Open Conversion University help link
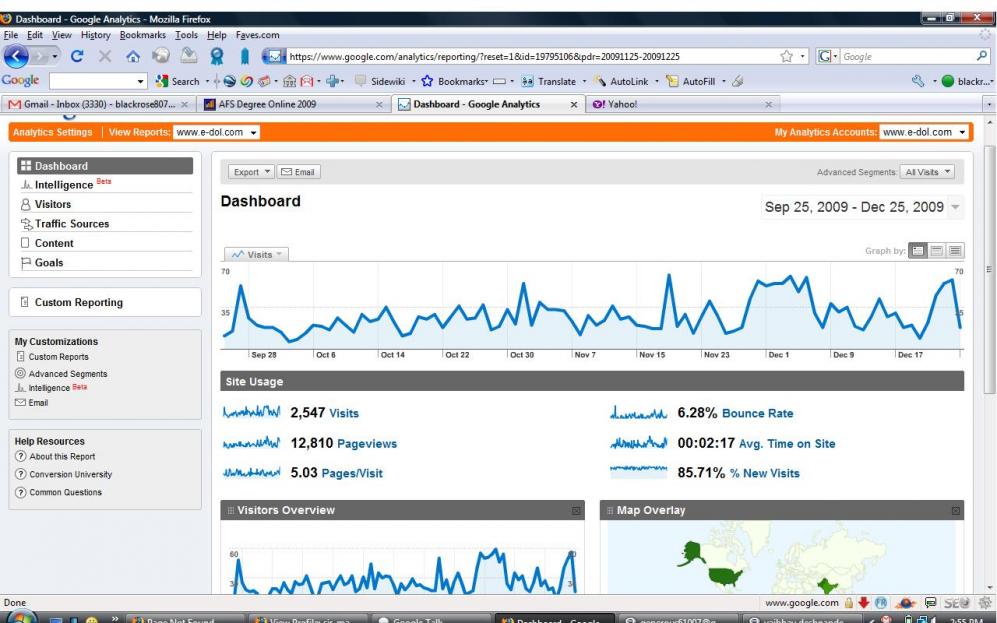The width and height of the screenshot is (997, 623). 71,474
